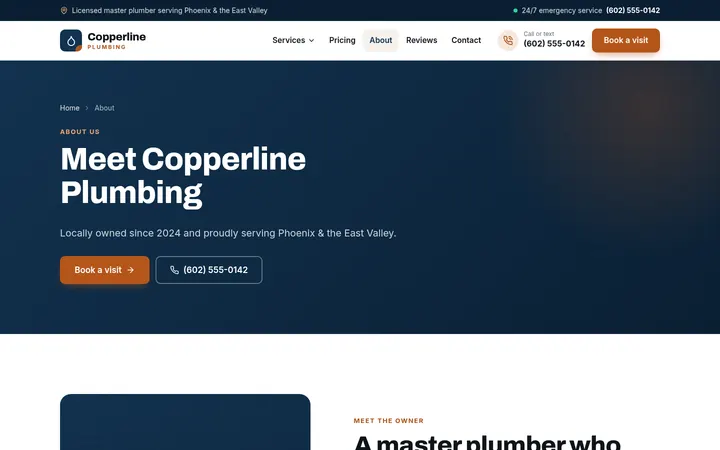This screenshot has width=720, height=450.
Task: Open the Reviews page
Action: [422, 40]
